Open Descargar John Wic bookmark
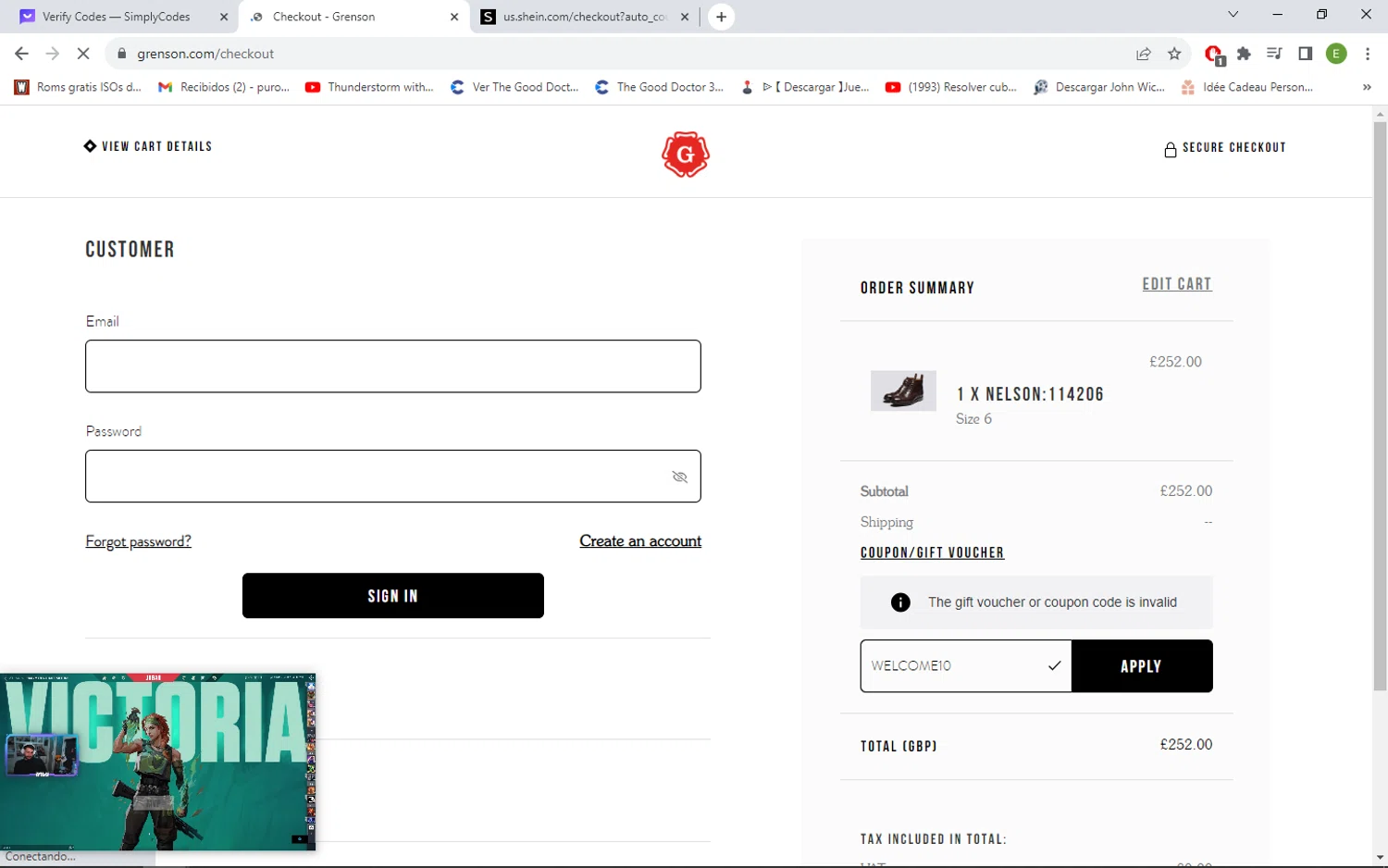 (1099, 87)
